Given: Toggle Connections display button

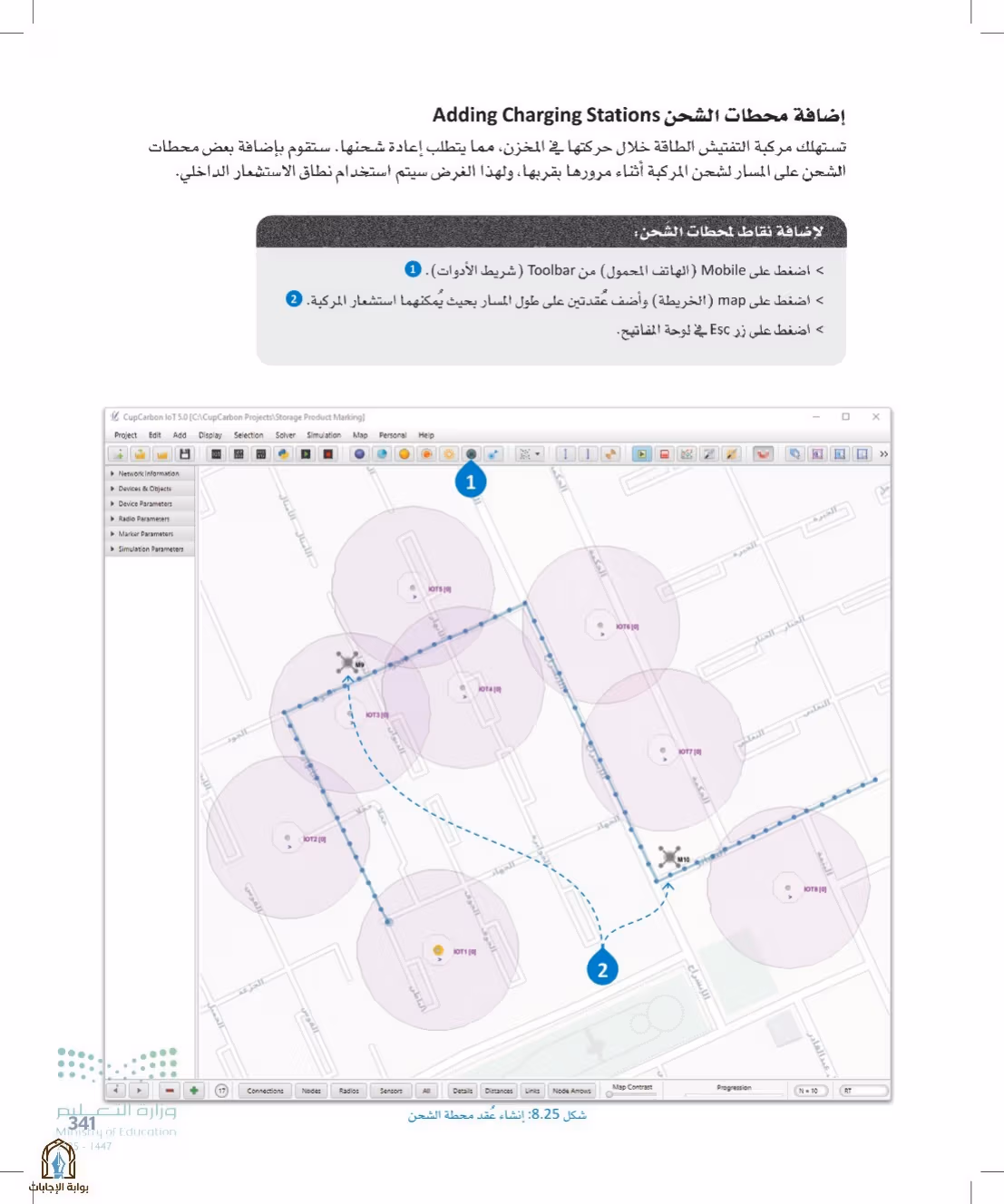Looking at the screenshot, I should 265,1091.
